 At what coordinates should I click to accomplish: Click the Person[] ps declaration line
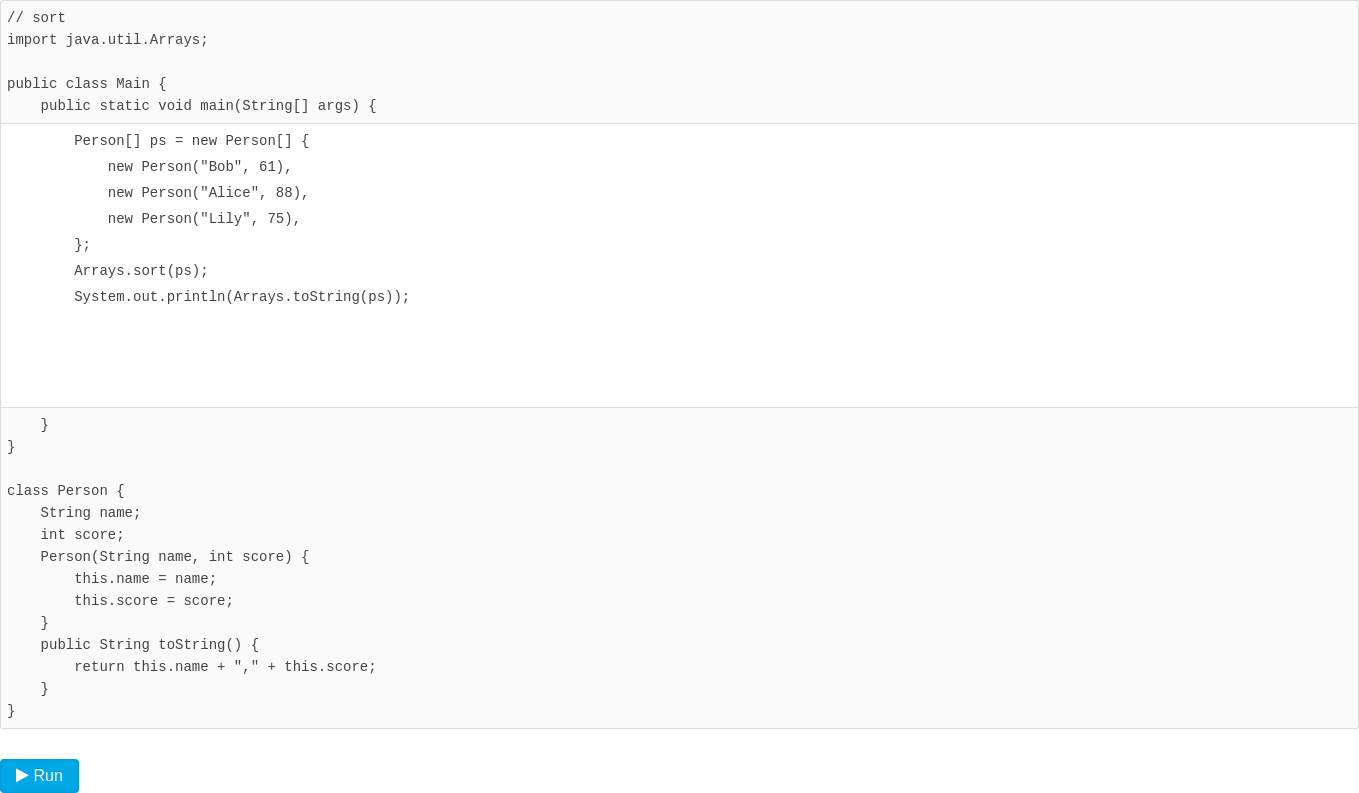pyautogui.click(x=192, y=141)
